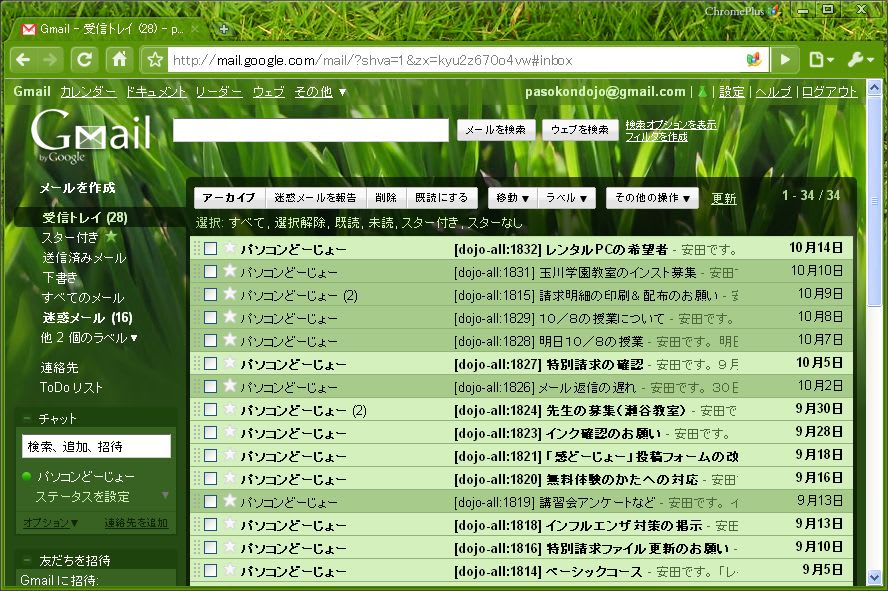
Task: Click the Home icon in browser toolbar
Action: tap(119, 59)
